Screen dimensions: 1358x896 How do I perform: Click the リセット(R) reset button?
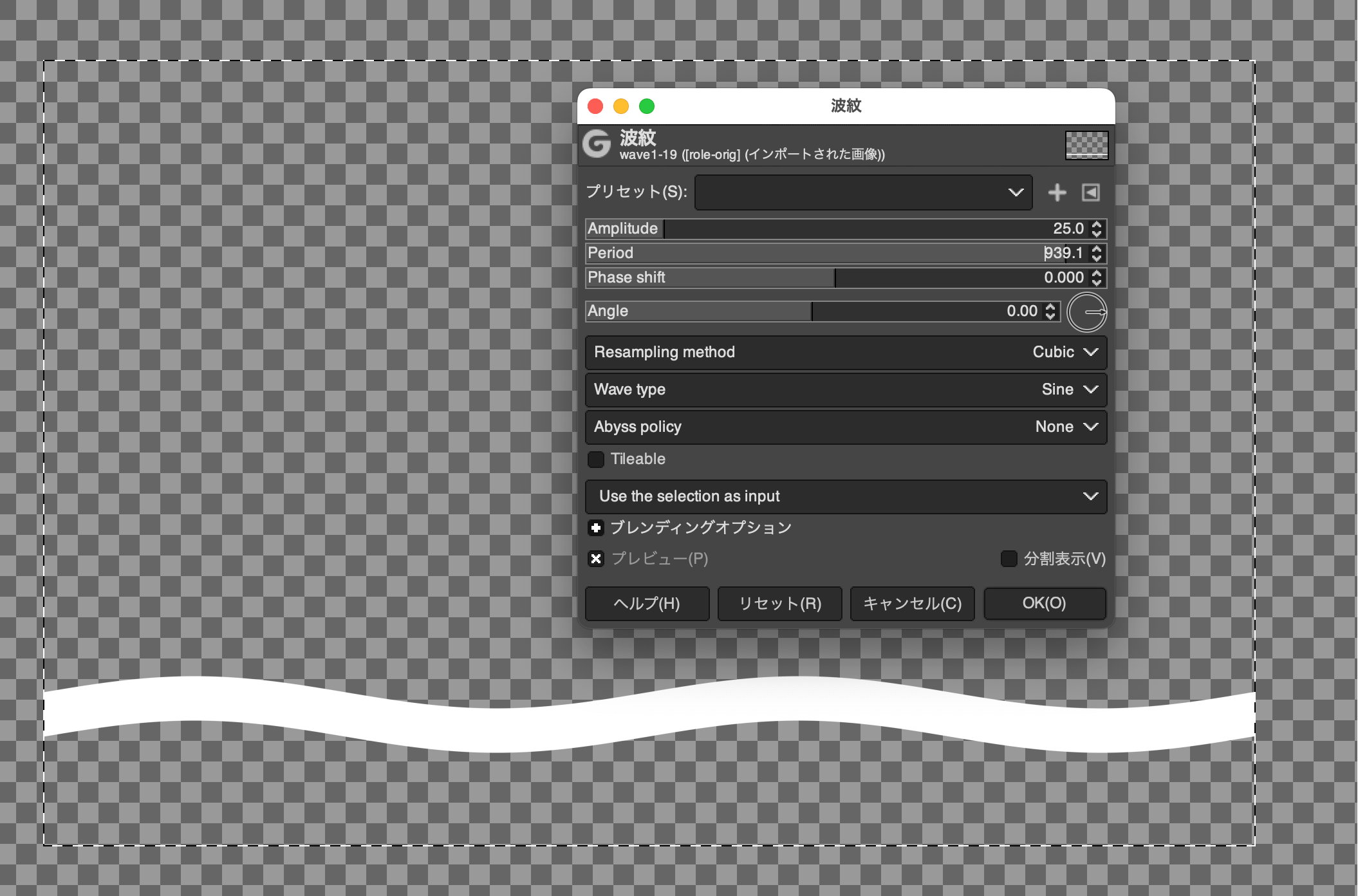779,603
